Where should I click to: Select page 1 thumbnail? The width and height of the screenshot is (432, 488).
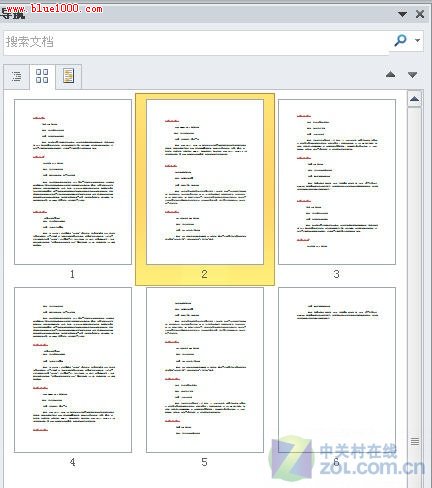[73, 182]
